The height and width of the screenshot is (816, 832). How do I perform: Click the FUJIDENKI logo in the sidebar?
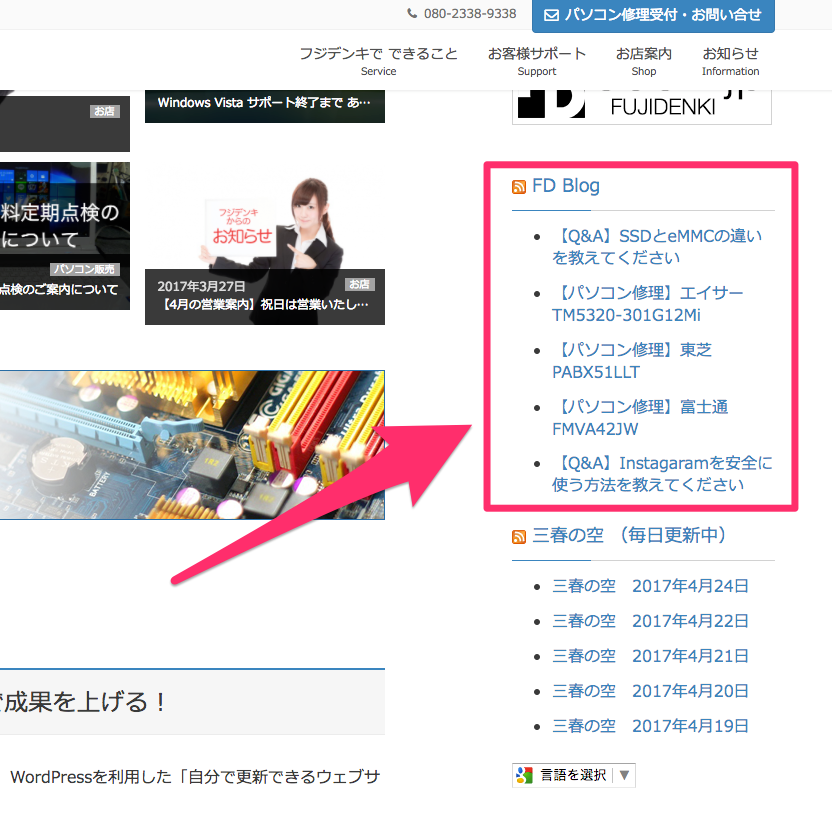pyautogui.click(x=641, y=105)
